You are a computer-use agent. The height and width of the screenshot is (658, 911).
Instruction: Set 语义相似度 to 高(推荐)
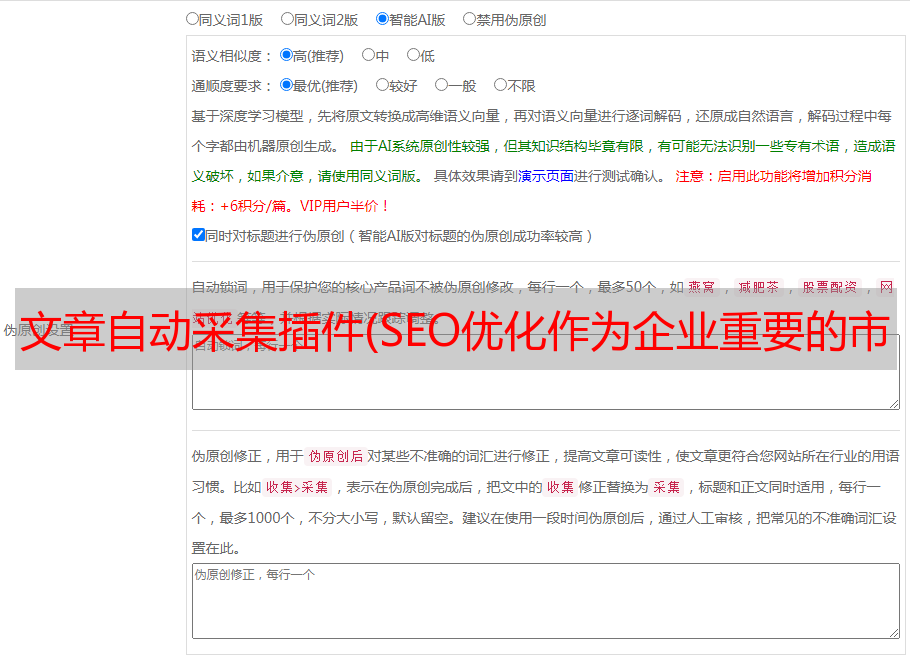(286, 55)
